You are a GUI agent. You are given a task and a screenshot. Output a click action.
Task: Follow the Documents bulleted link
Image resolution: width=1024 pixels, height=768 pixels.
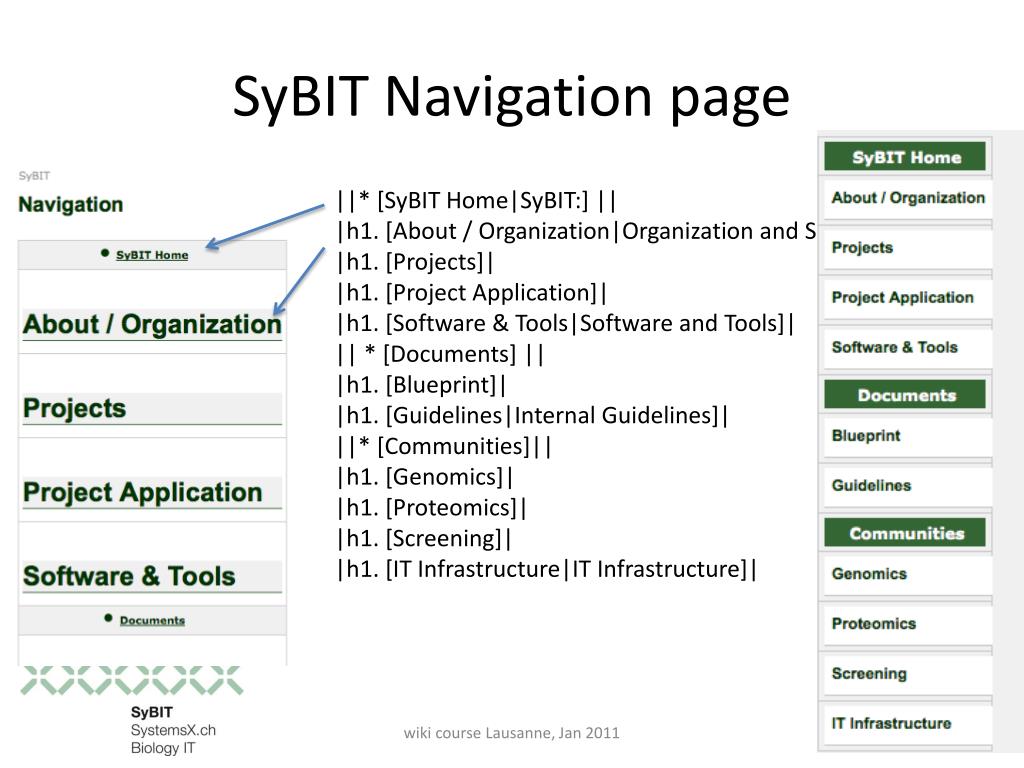pyautogui.click(x=152, y=620)
